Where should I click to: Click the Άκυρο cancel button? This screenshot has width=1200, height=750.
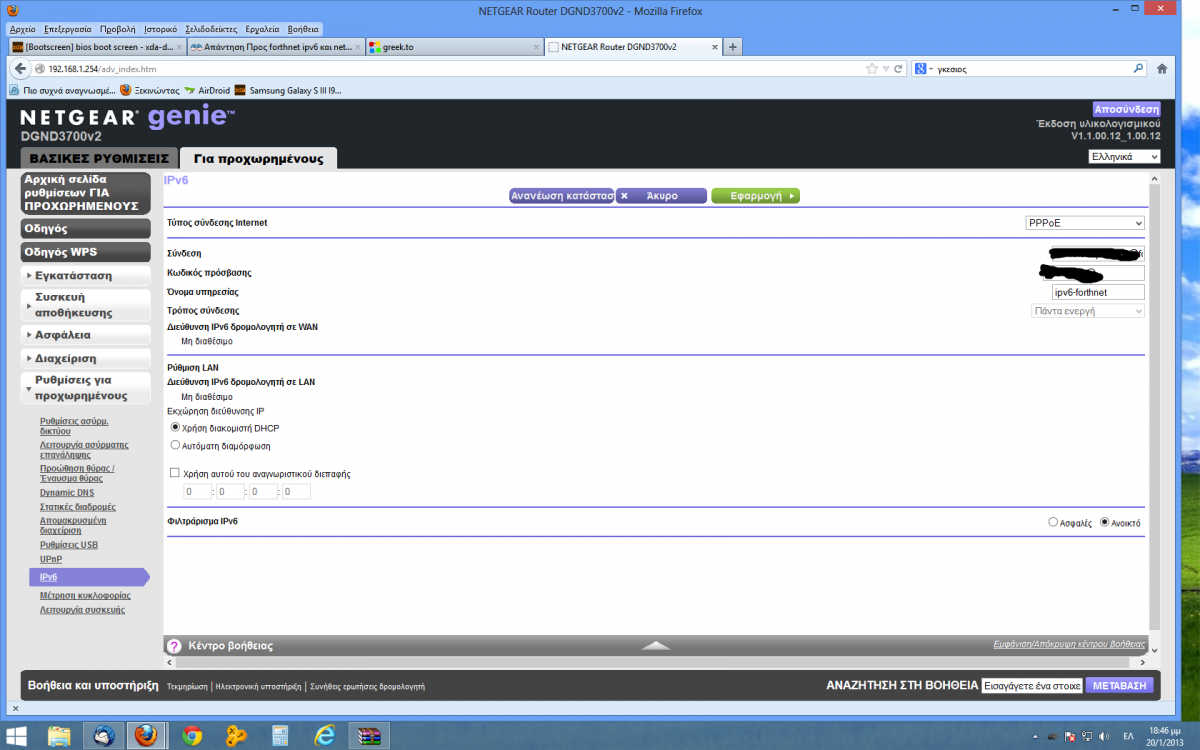(x=661, y=196)
